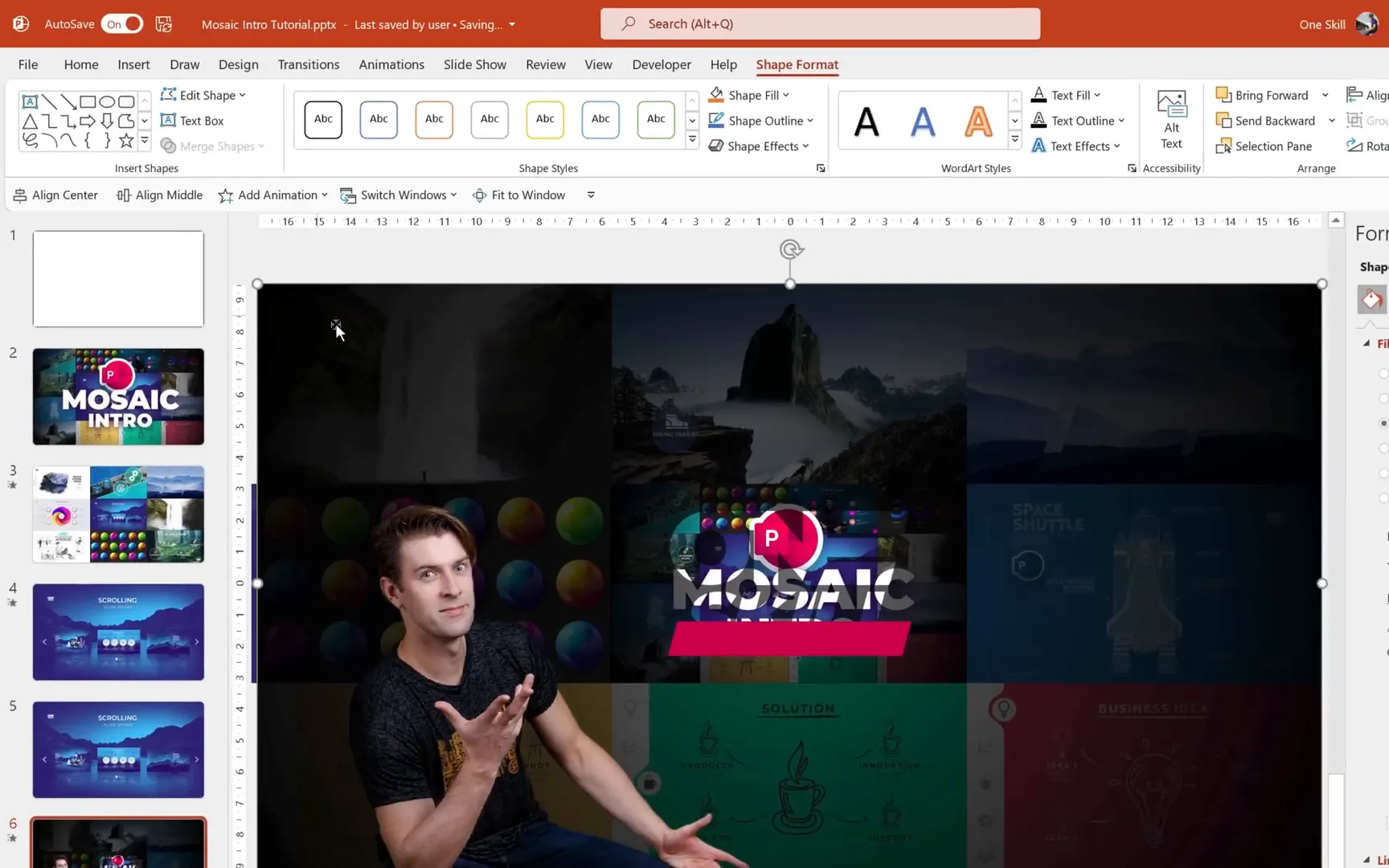Screen dimensions: 1389x868
Task: Open the Animations tab
Action: [391, 64]
